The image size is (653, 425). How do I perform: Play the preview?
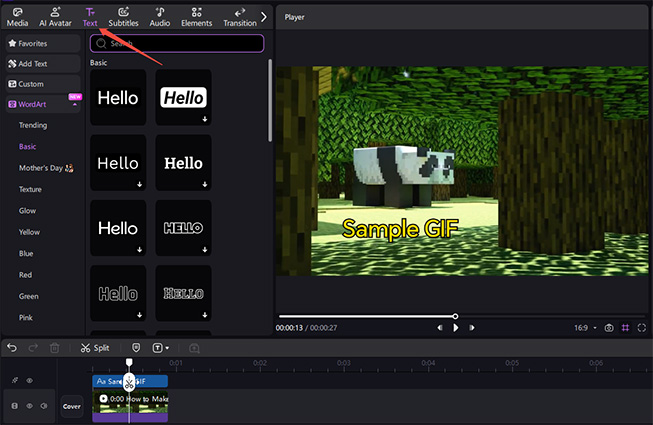coord(456,328)
